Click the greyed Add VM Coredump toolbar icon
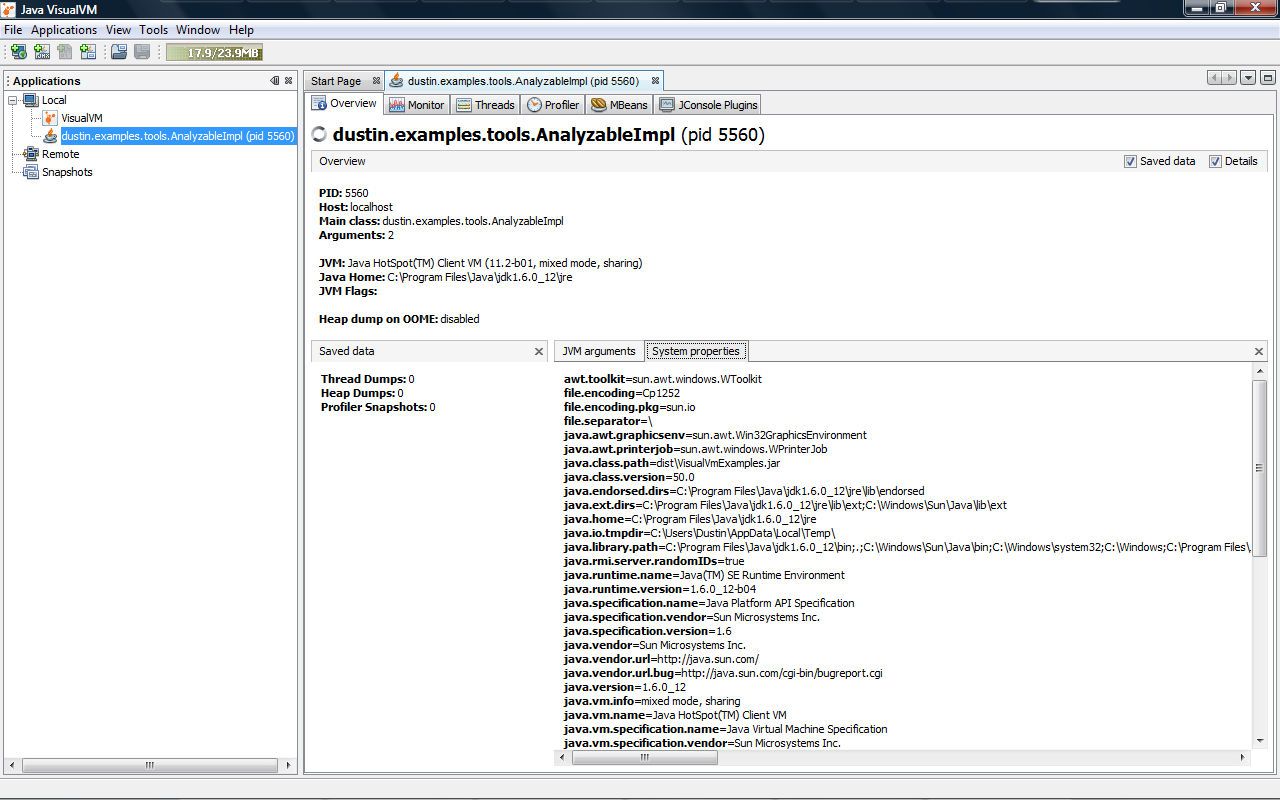The width and height of the screenshot is (1280, 800). click(65, 52)
